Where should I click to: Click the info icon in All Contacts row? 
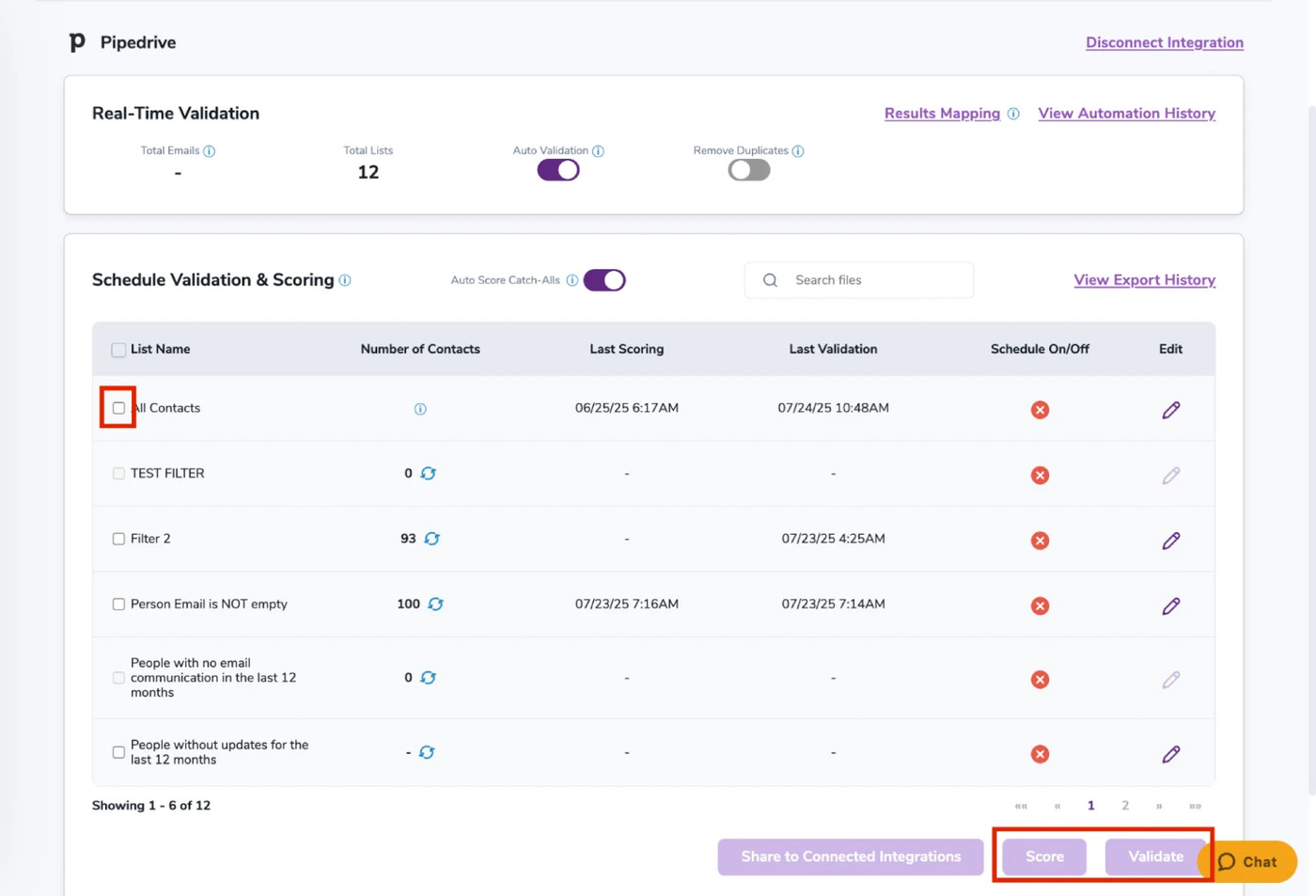coord(420,409)
